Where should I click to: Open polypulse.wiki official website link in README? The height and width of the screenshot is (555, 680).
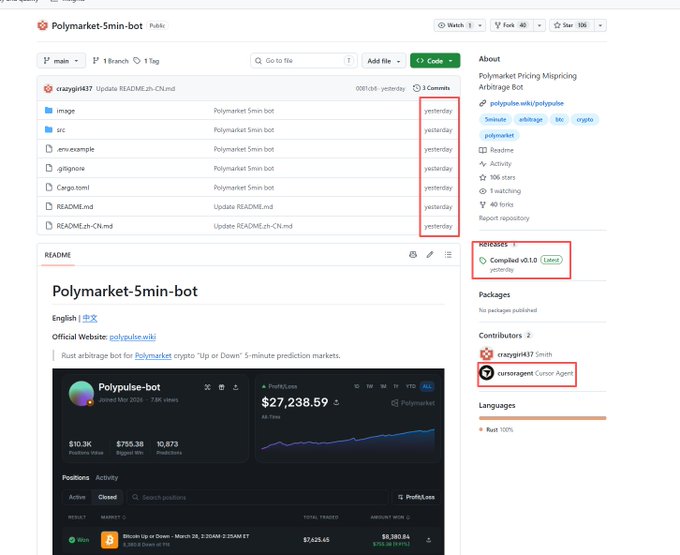tap(133, 337)
